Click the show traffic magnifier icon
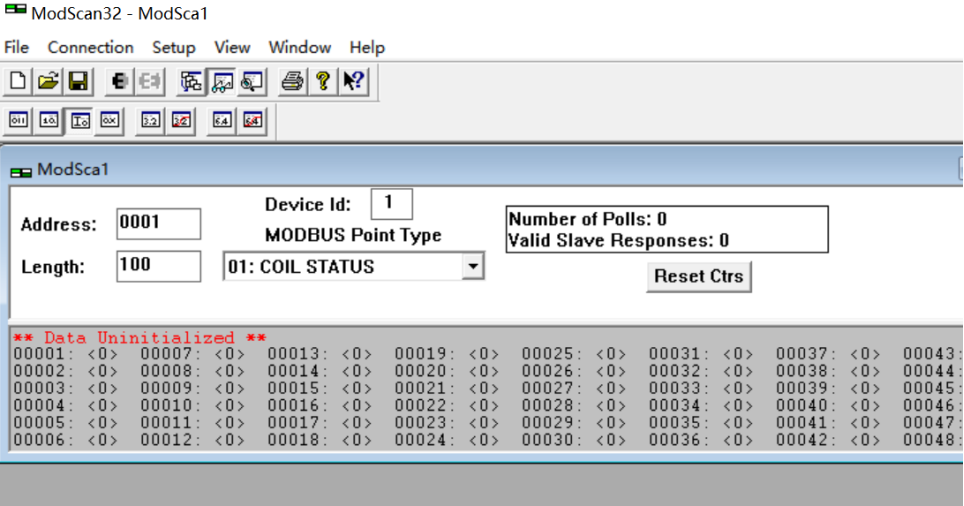This screenshot has height=506, width=964. click(x=252, y=81)
